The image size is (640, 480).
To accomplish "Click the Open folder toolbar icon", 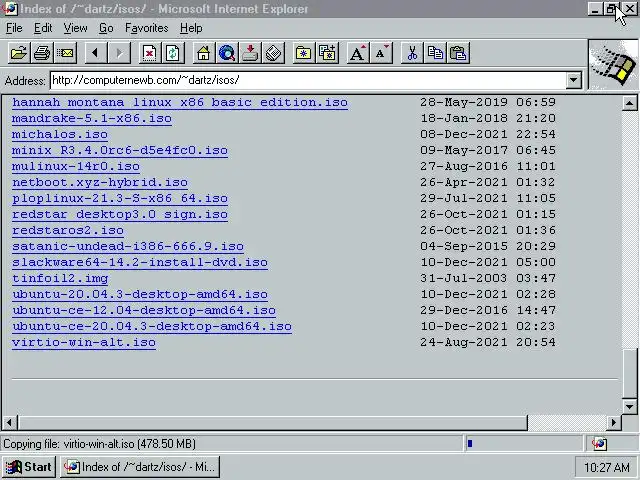I will point(19,53).
